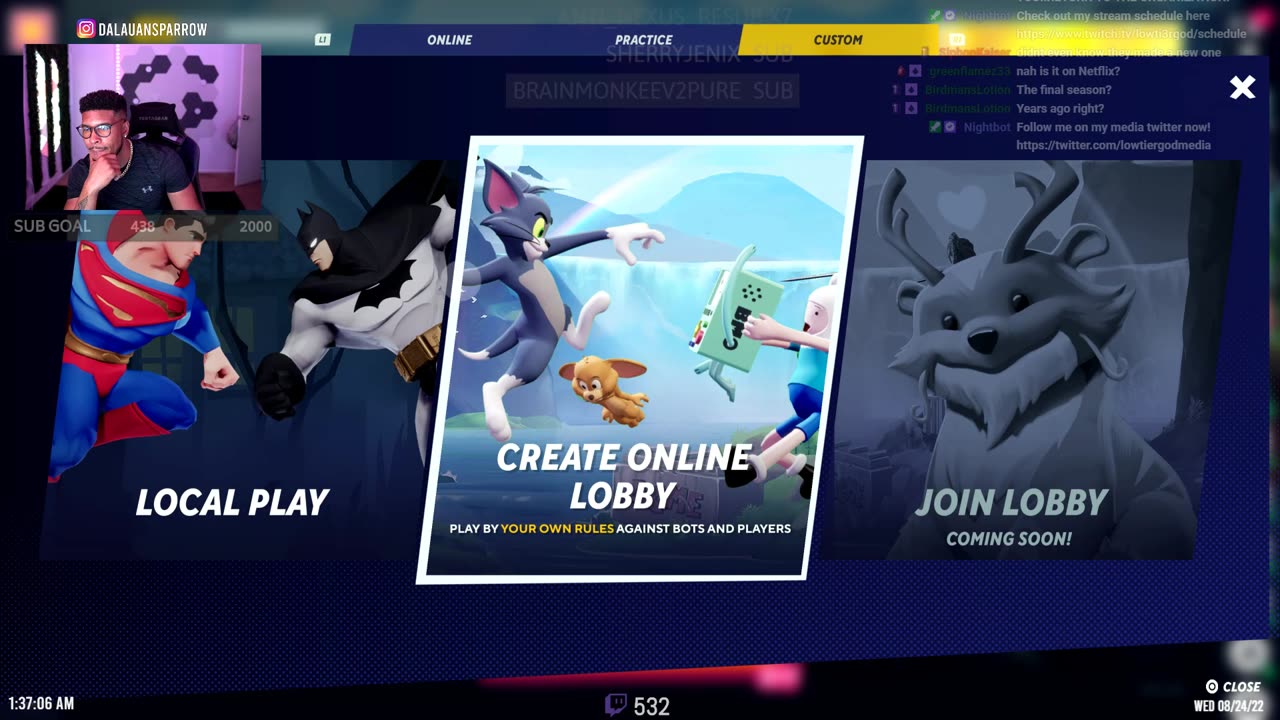The height and width of the screenshot is (720, 1280).
Task: Click the Twitch logo next to 532
Action: tap(616, 705)
